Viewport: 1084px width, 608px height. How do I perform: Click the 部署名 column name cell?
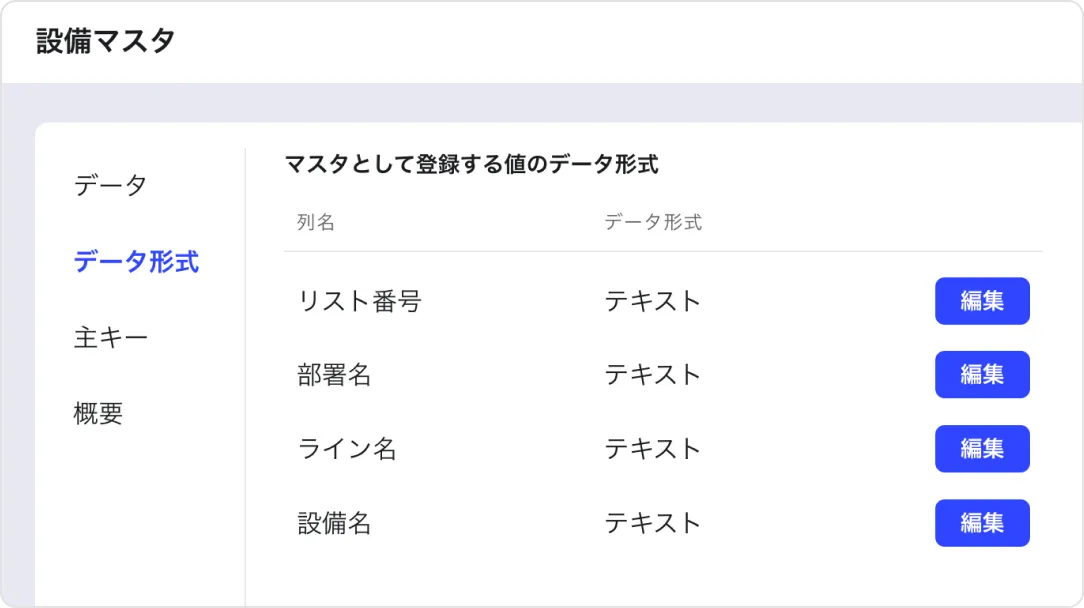pyautogui.click(x=335, y=375)
